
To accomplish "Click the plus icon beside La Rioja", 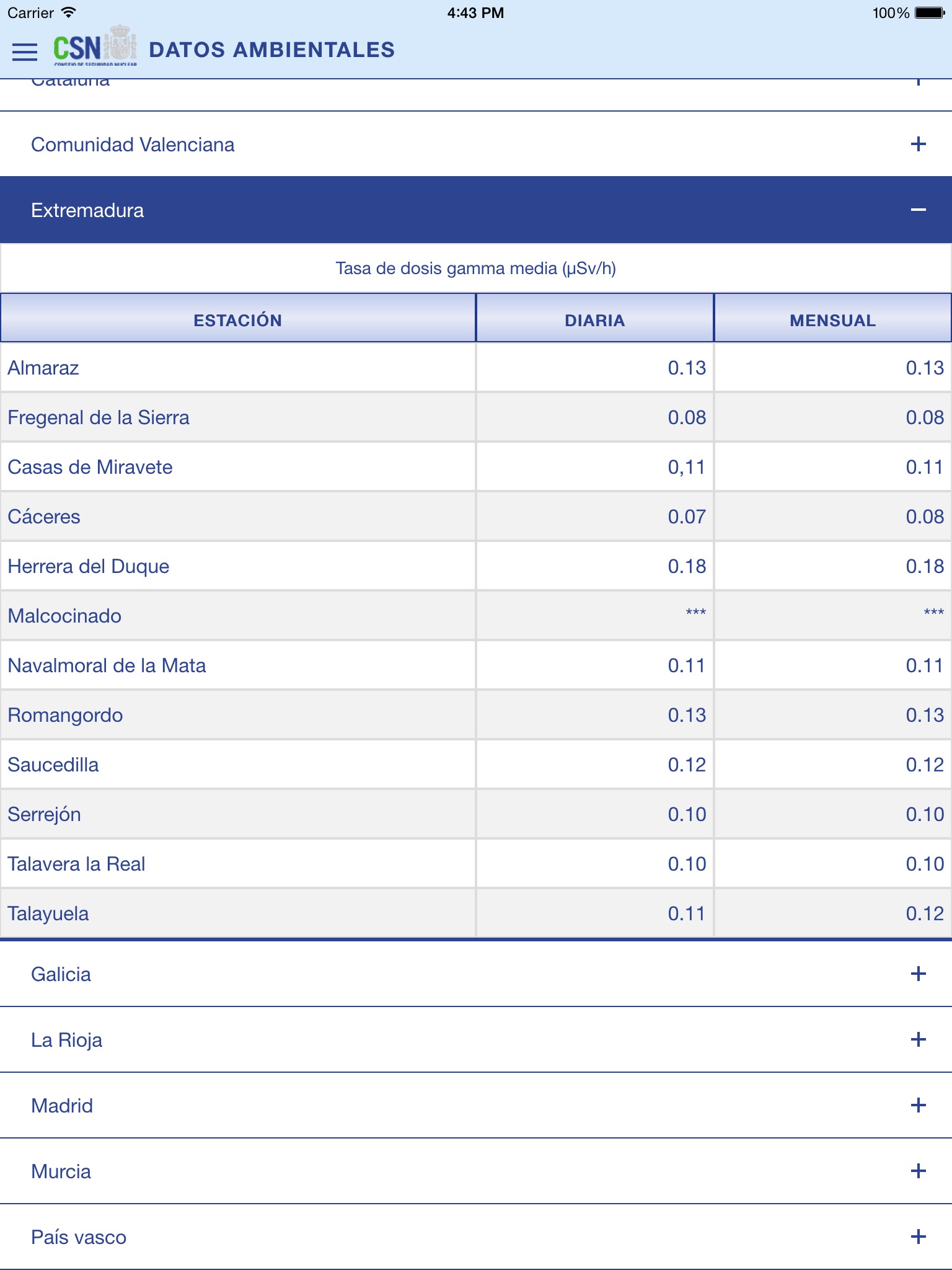I will 918,1039.
